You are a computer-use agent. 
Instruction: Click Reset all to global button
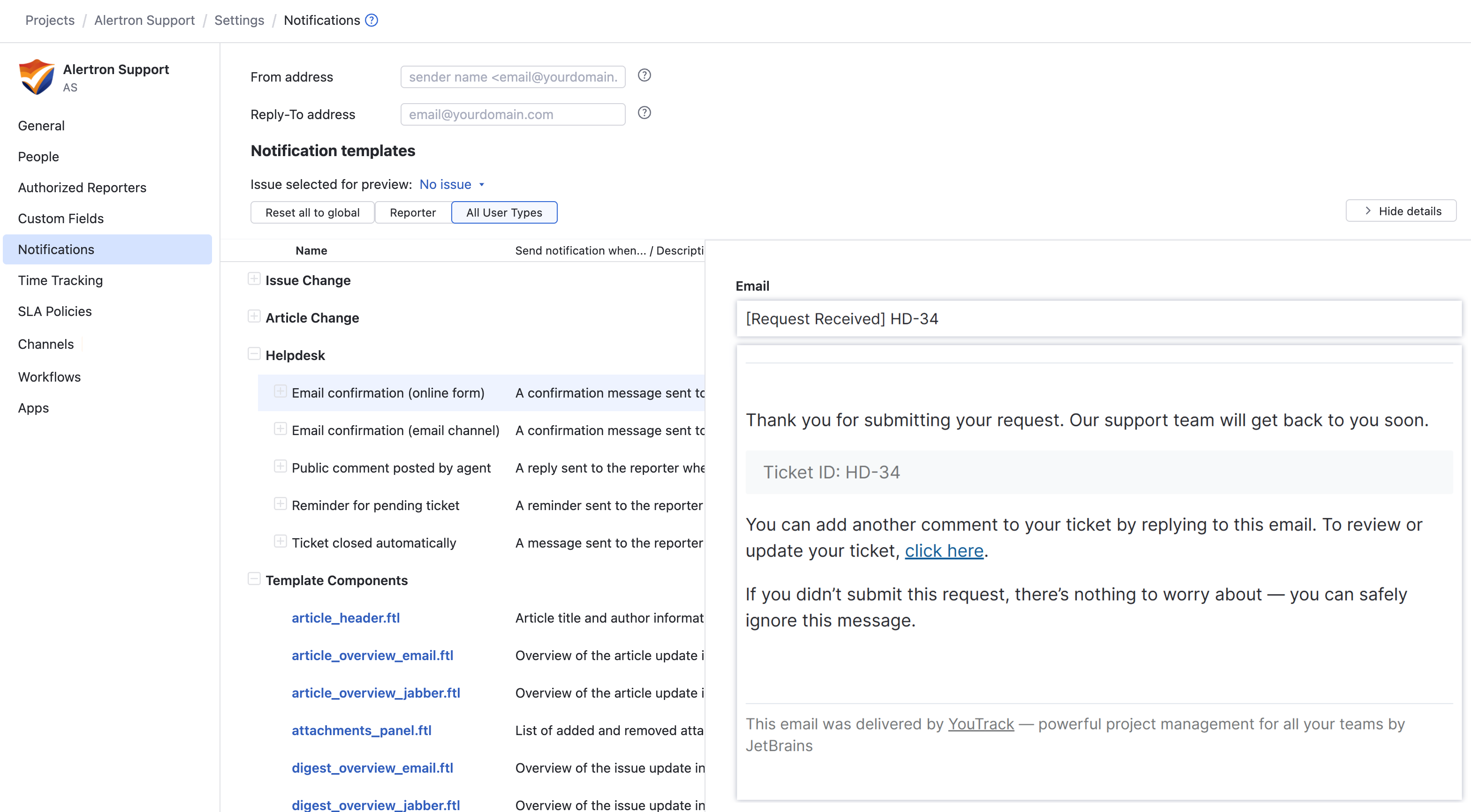click(312, 213)
